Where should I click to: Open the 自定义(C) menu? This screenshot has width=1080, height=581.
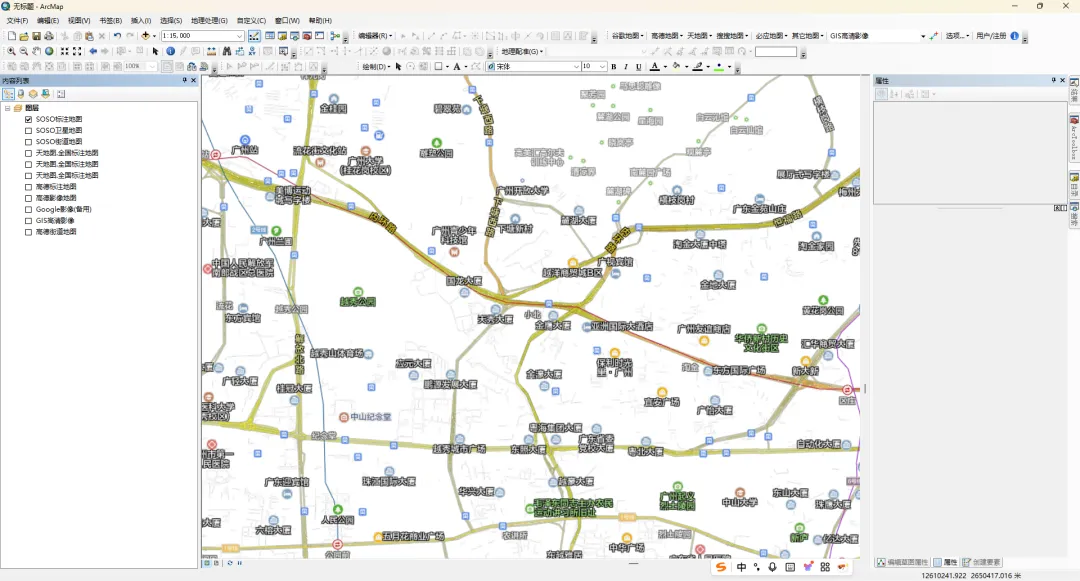click(251, 21)
